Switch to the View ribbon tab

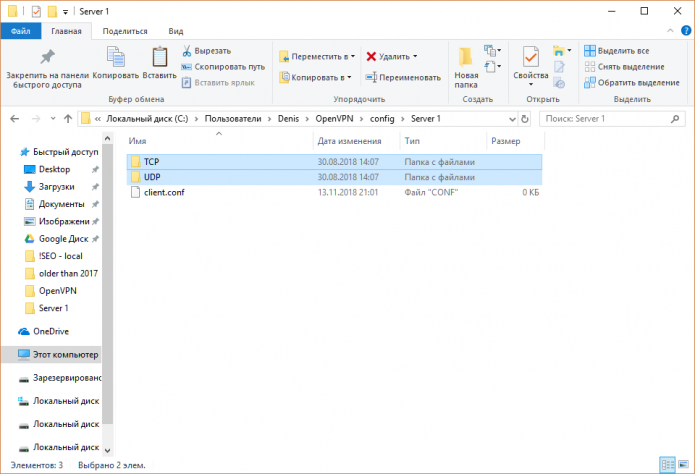pyautogui.click(x=176, y=31)
